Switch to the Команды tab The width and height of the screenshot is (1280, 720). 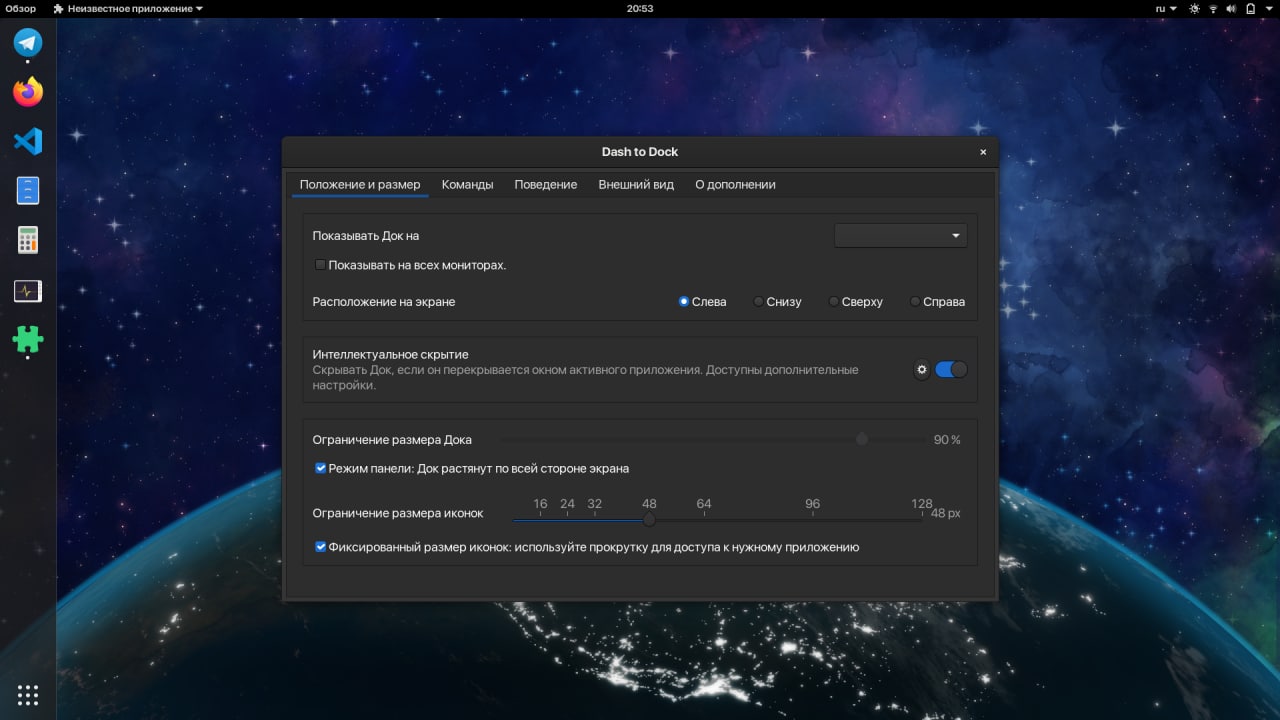tap(467, 184)
